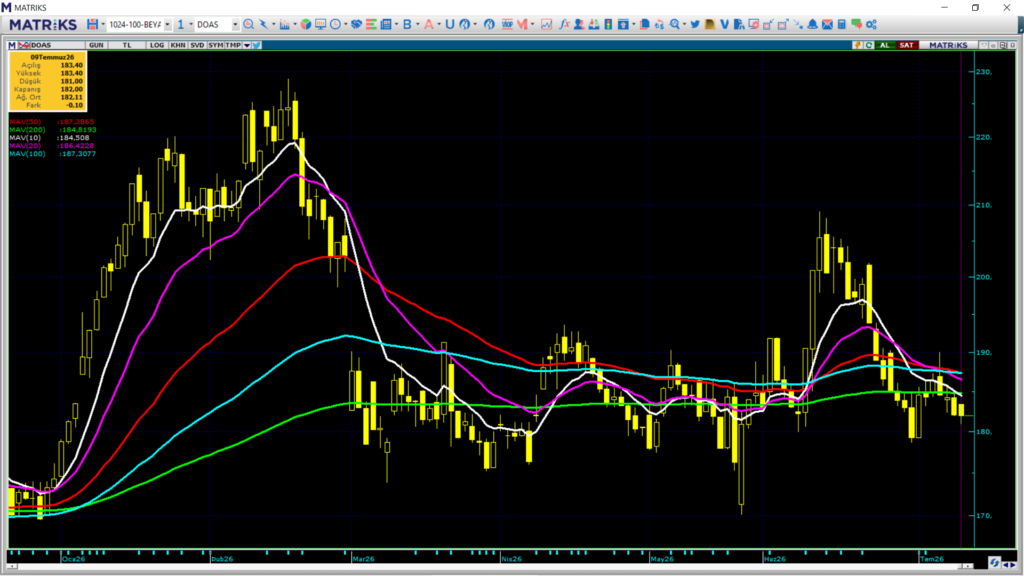
Task: Open dropdown arrow beside the 1 icon
Action: click(191, 24)
